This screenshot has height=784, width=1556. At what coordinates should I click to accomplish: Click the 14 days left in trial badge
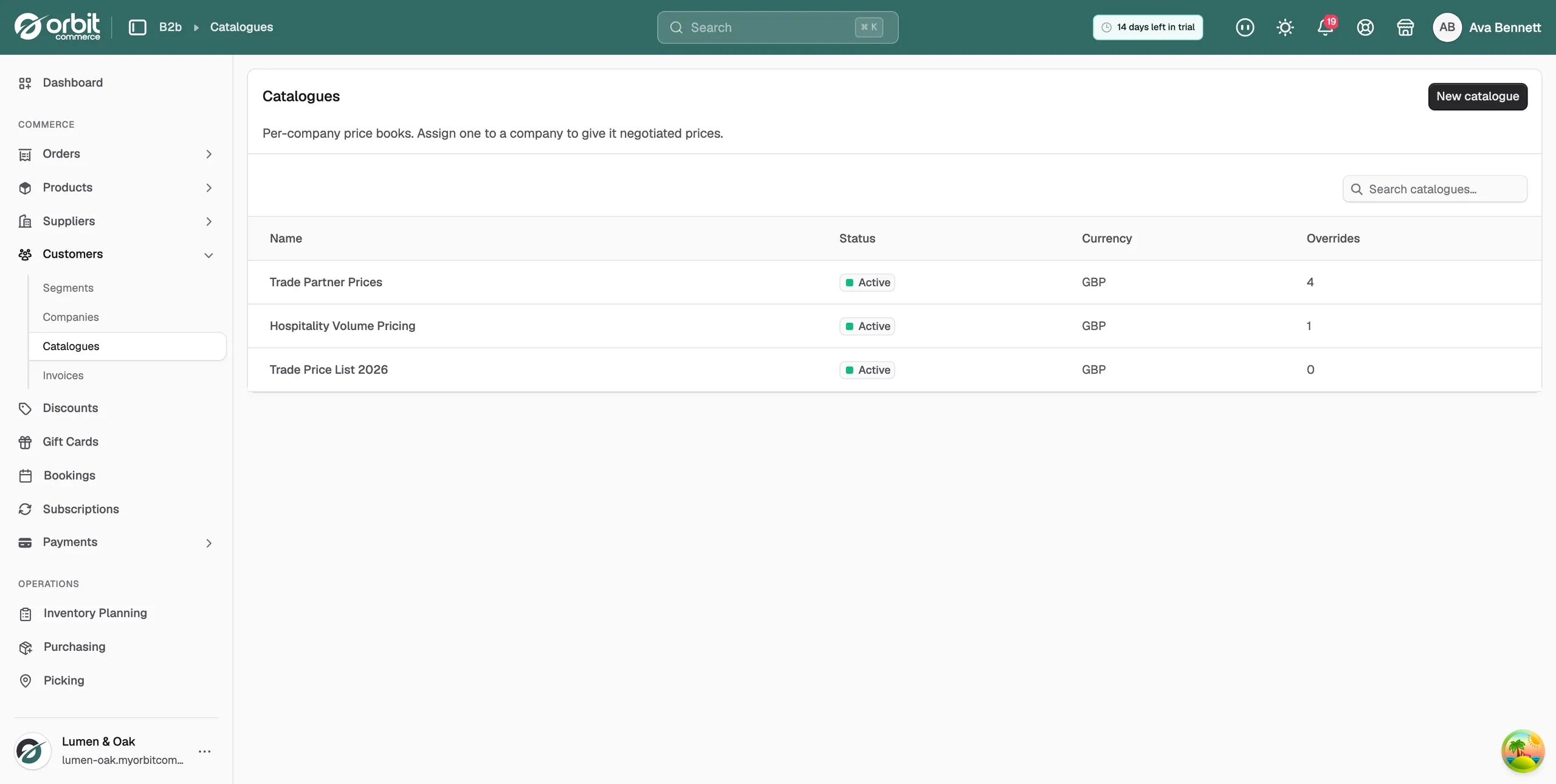(x=1148, y=27)
